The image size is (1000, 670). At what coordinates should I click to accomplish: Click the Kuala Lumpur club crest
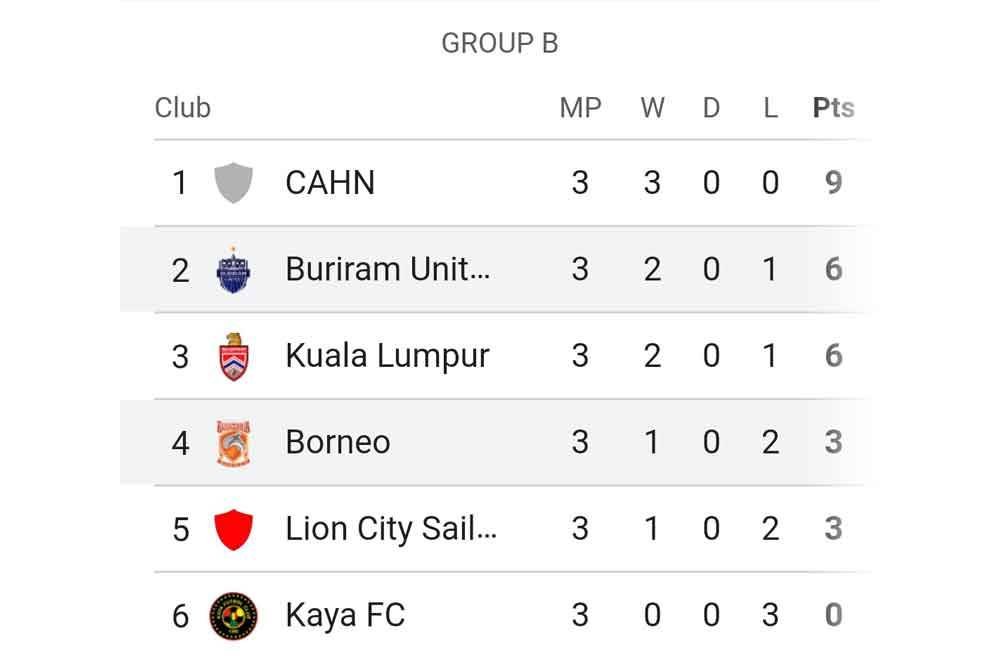pos(234,357)
